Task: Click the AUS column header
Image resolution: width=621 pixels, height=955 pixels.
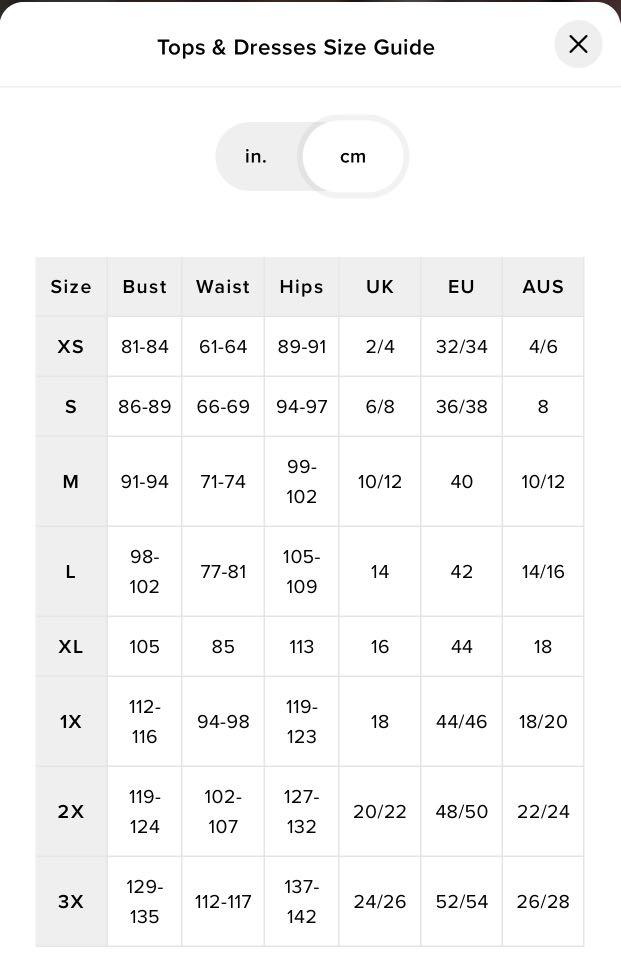Action: pyautogui.click(x=543, y=287)
